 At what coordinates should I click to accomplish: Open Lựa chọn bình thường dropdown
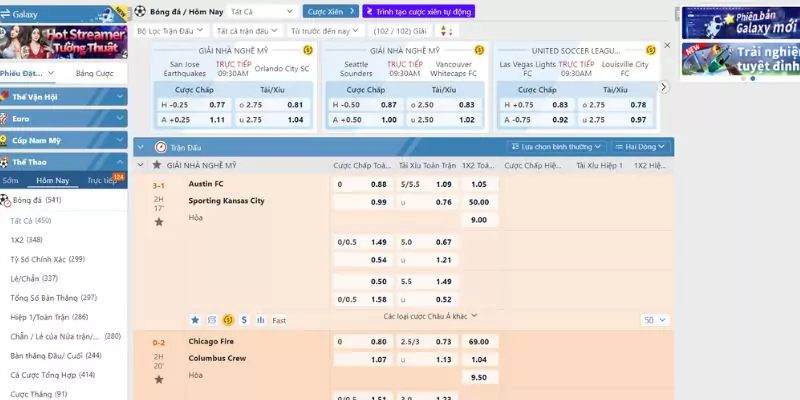pyautogui.click(x=557, y=147)
